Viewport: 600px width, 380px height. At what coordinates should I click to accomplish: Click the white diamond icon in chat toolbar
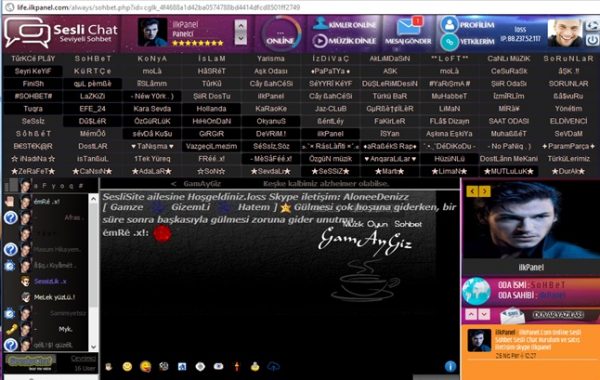(200, 367)
